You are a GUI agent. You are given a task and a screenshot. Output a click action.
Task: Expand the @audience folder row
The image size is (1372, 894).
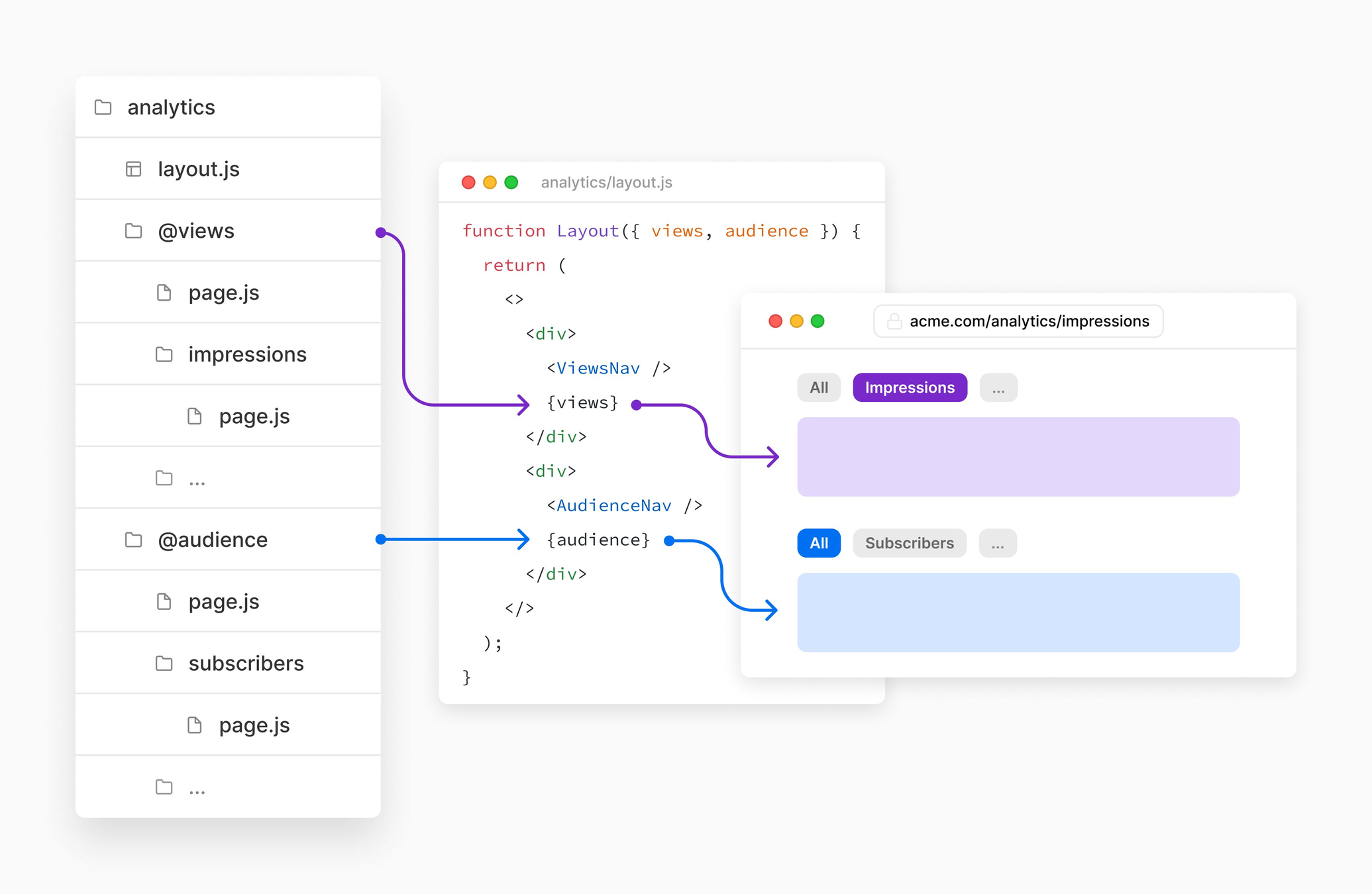point(212,540)
